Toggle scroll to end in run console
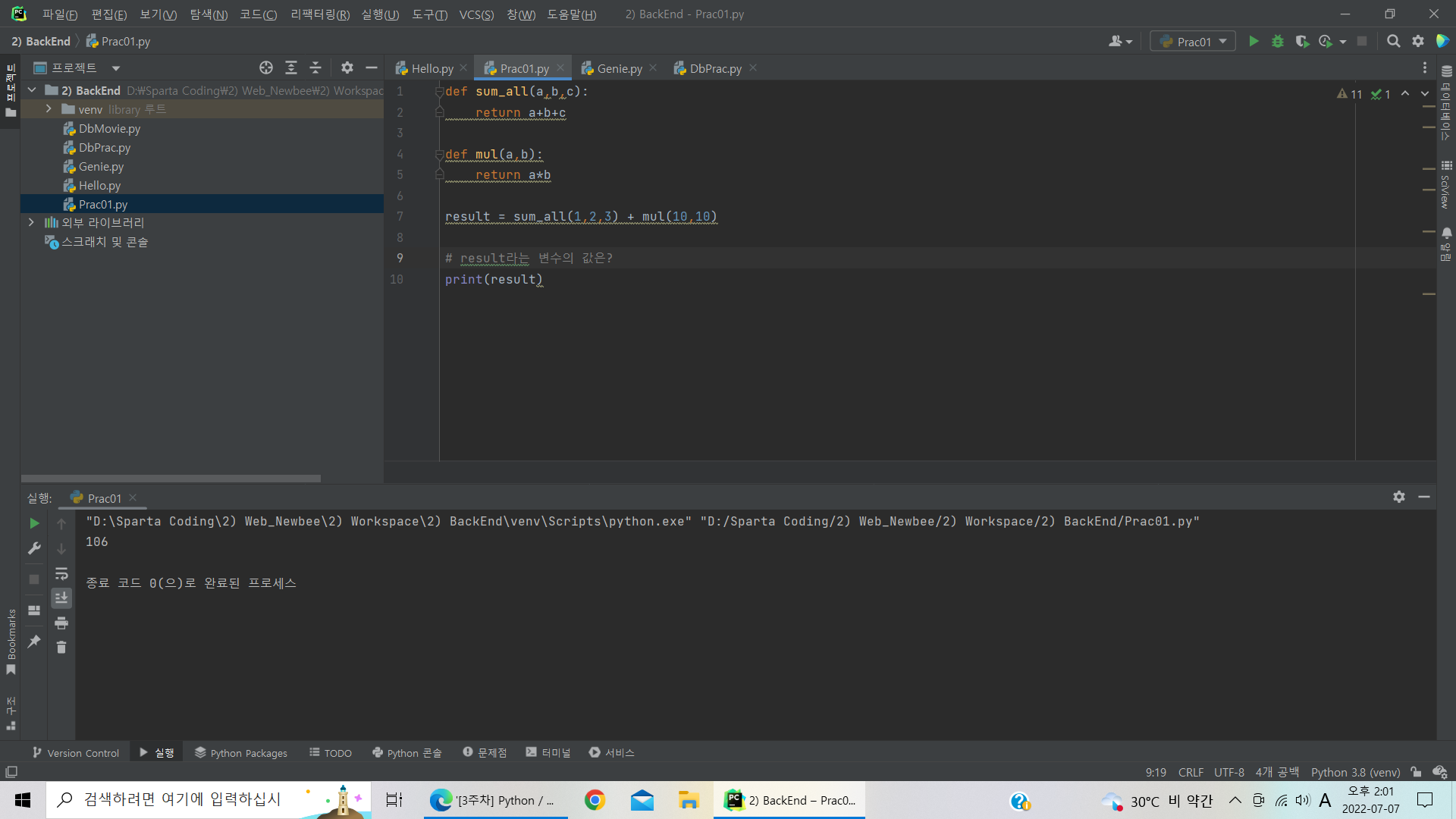1456x819 pixels. [x=61, y=598]
